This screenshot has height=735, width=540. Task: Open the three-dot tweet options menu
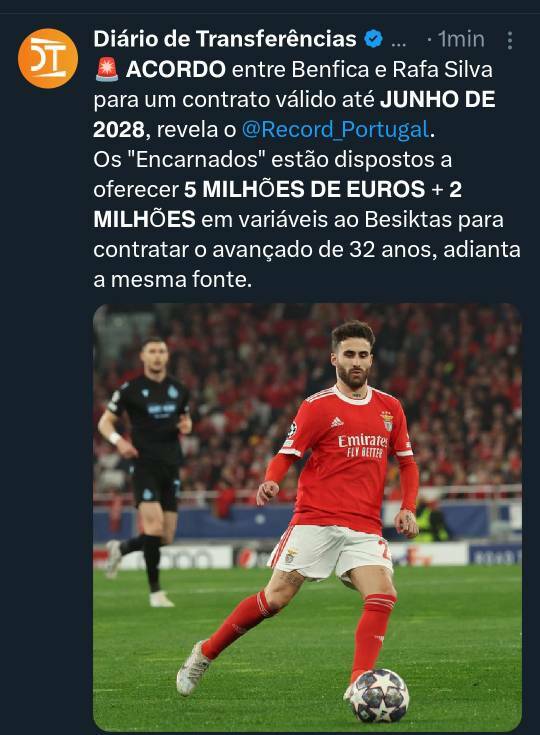tap(510, 40)
